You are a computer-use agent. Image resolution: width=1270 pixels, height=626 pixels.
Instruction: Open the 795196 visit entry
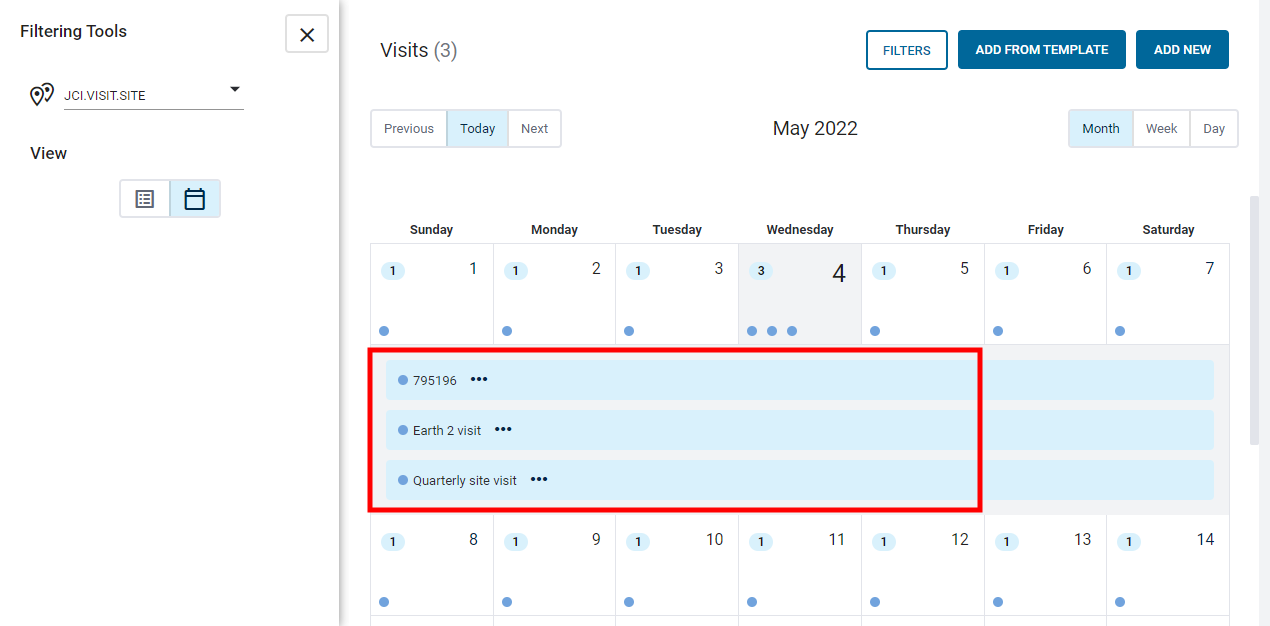pos(800,380)
